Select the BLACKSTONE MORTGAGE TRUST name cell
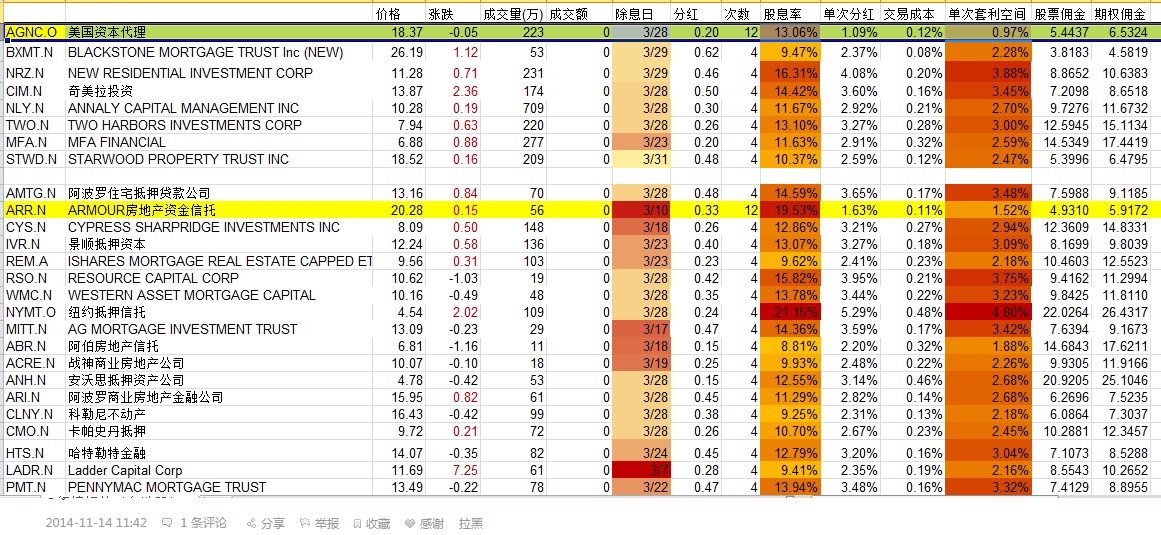This screenshot has width=1161, height=535. pos(205,52)
